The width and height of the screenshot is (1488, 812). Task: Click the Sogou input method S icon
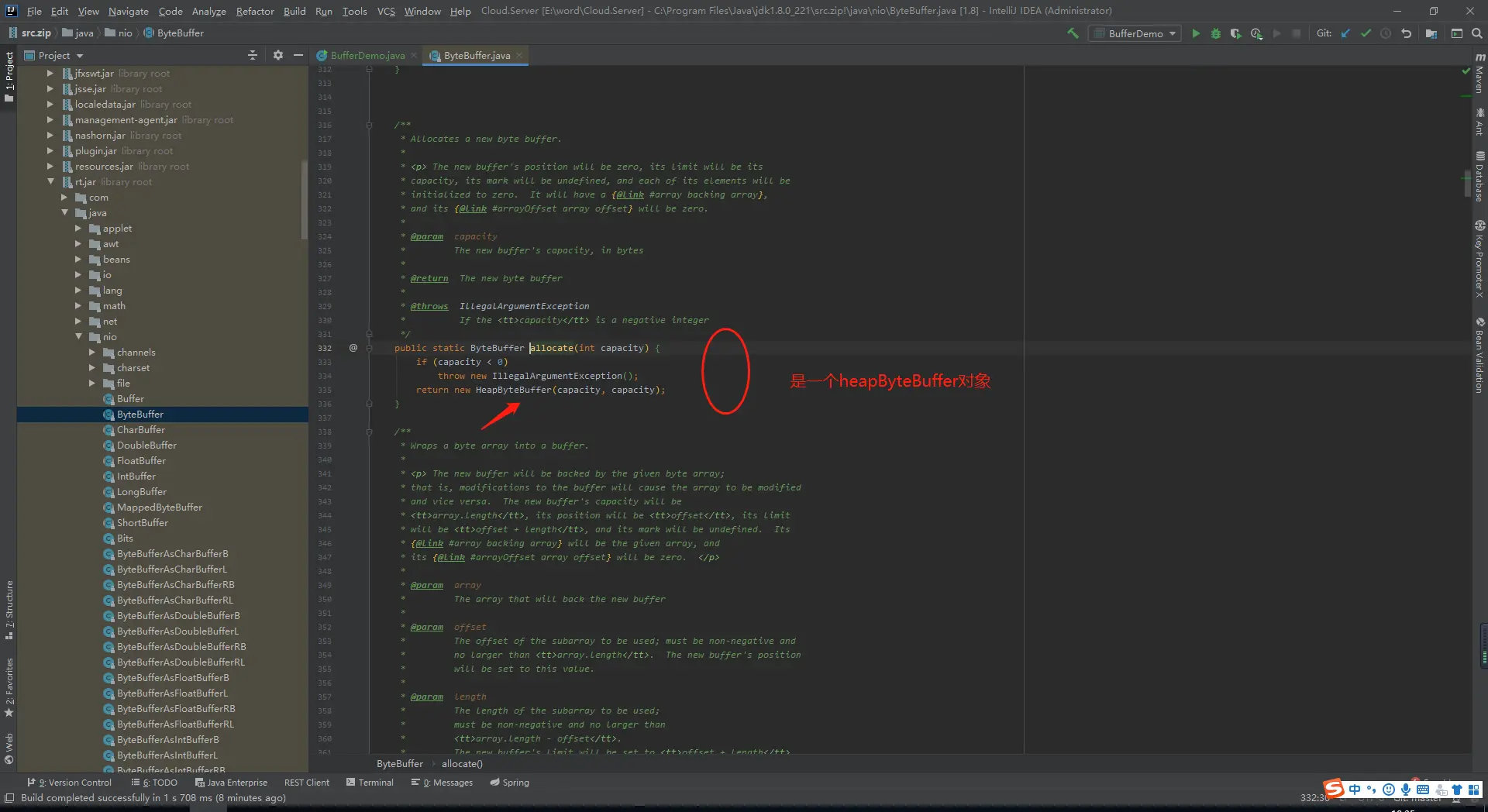tap(1334, 789)
